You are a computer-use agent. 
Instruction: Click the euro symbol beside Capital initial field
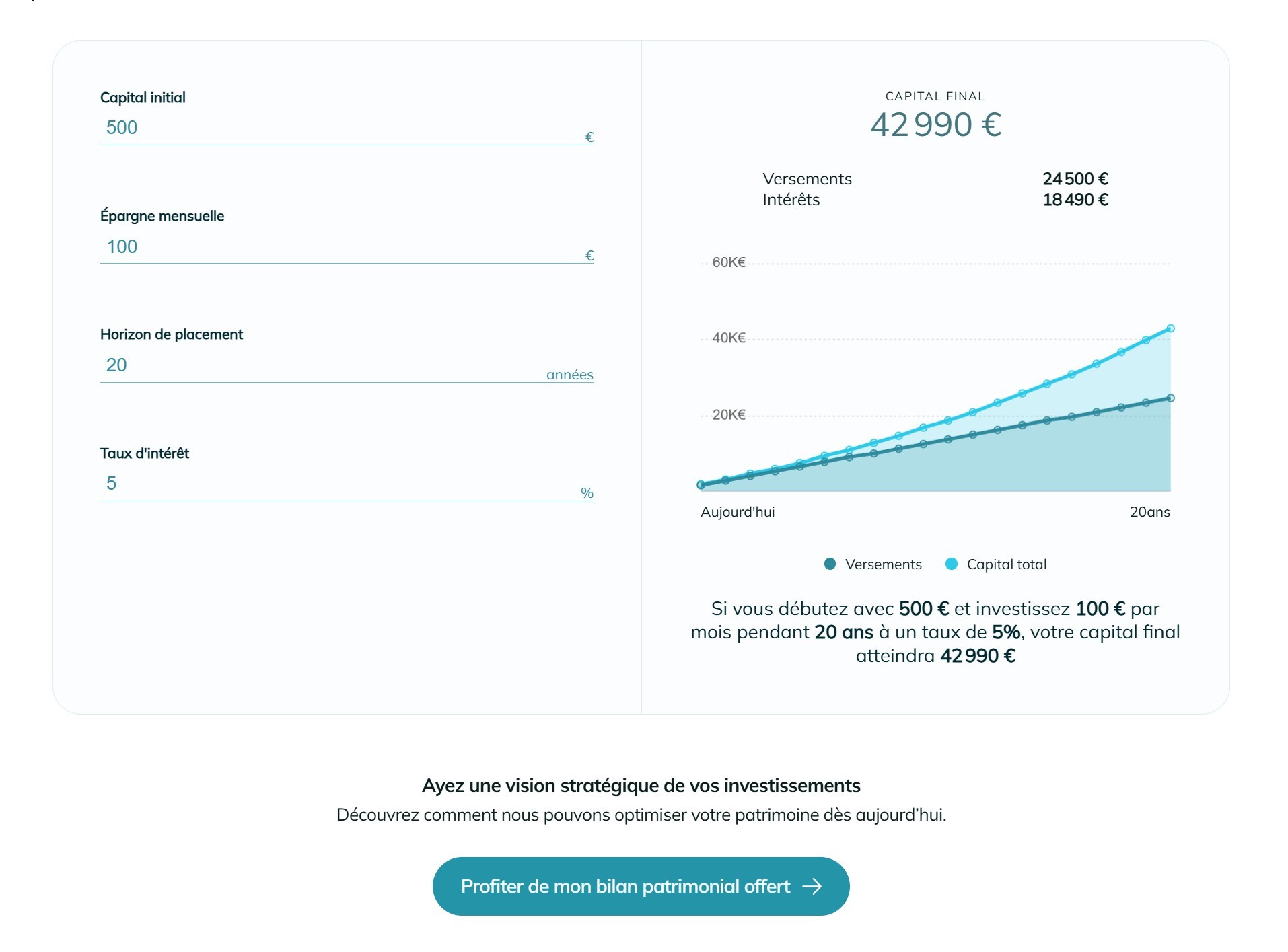pos(589,137)
